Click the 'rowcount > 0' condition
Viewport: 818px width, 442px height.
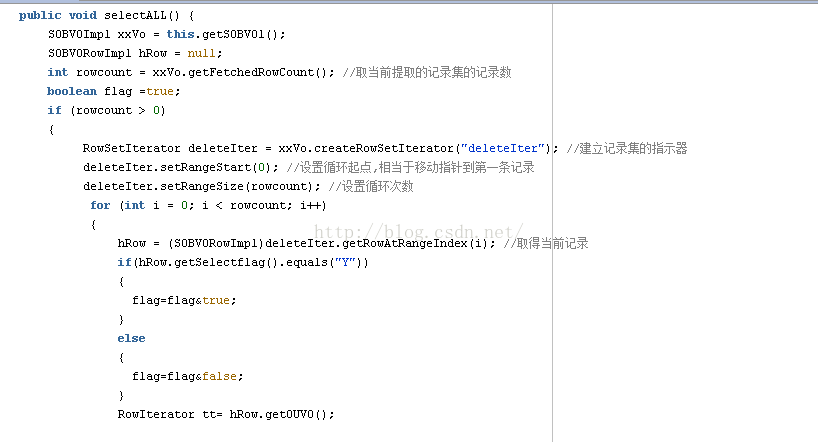tap(117, 110)
